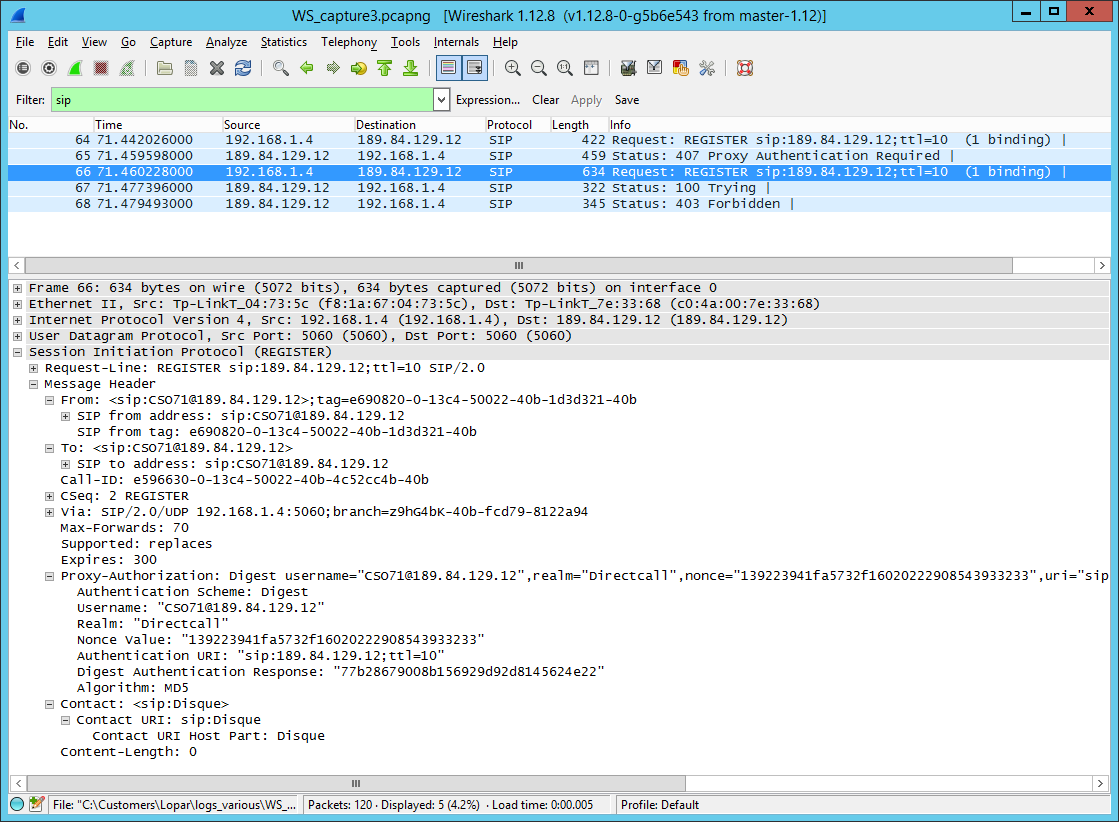Screen dimensions: 1119x822
Task: Open the File menu
Action: [25, 42]
